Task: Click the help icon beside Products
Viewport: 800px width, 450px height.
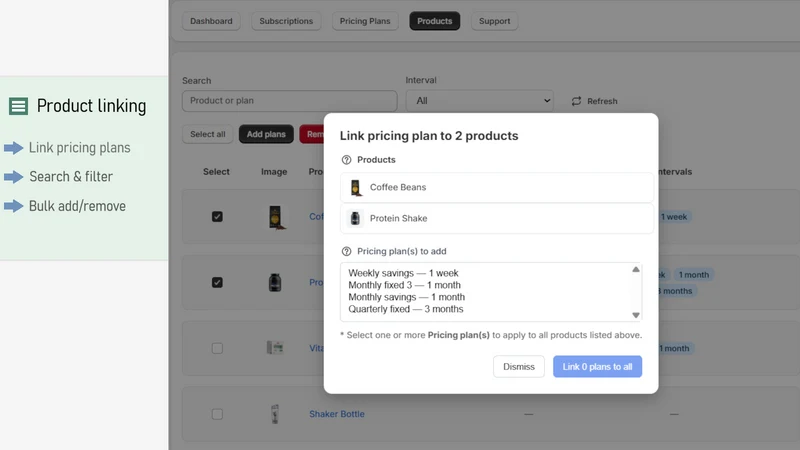Action: 346,160
